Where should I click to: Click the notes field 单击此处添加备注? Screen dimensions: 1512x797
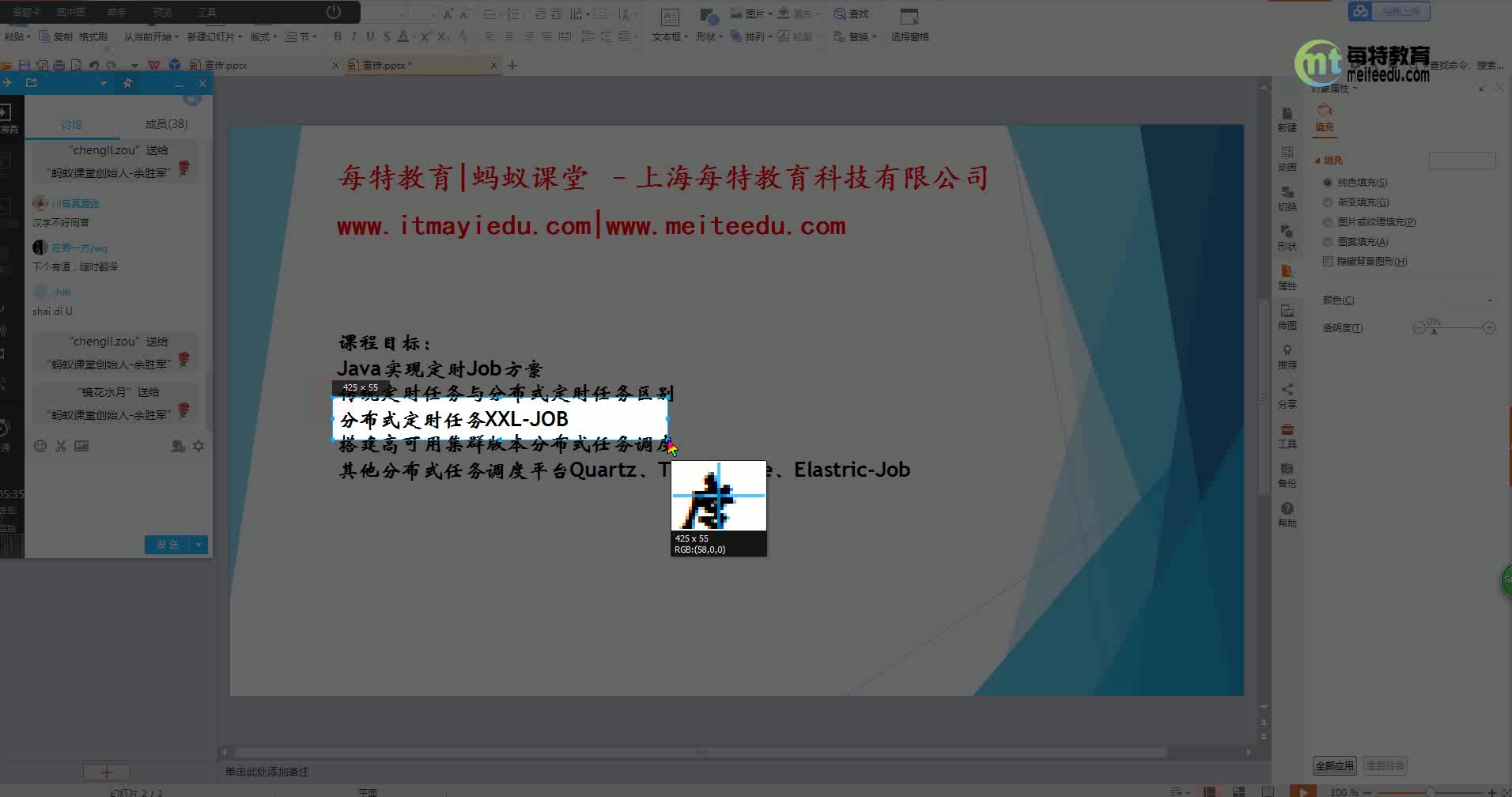coord(267,772)
